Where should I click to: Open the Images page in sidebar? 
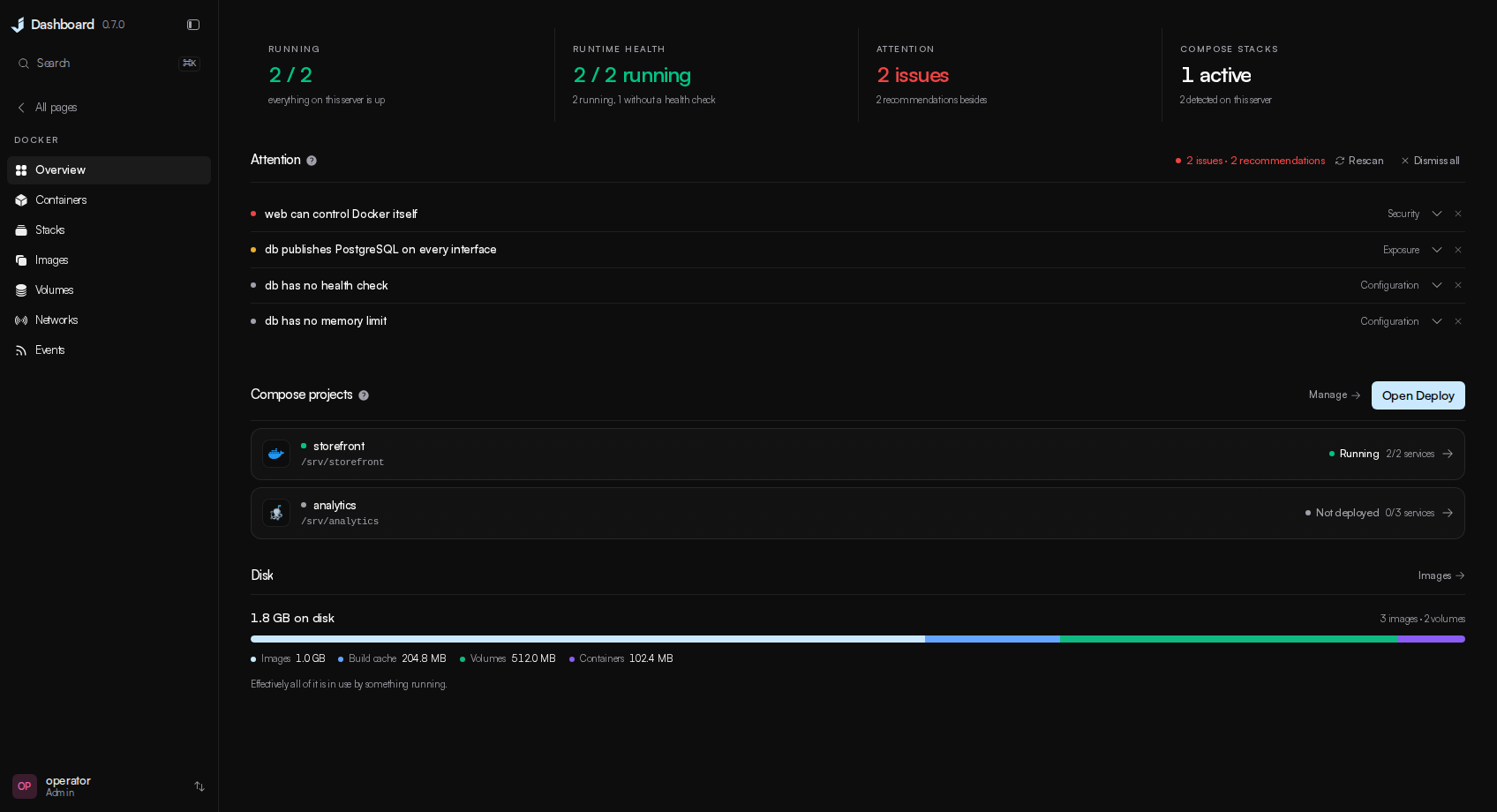pos(109,260)
